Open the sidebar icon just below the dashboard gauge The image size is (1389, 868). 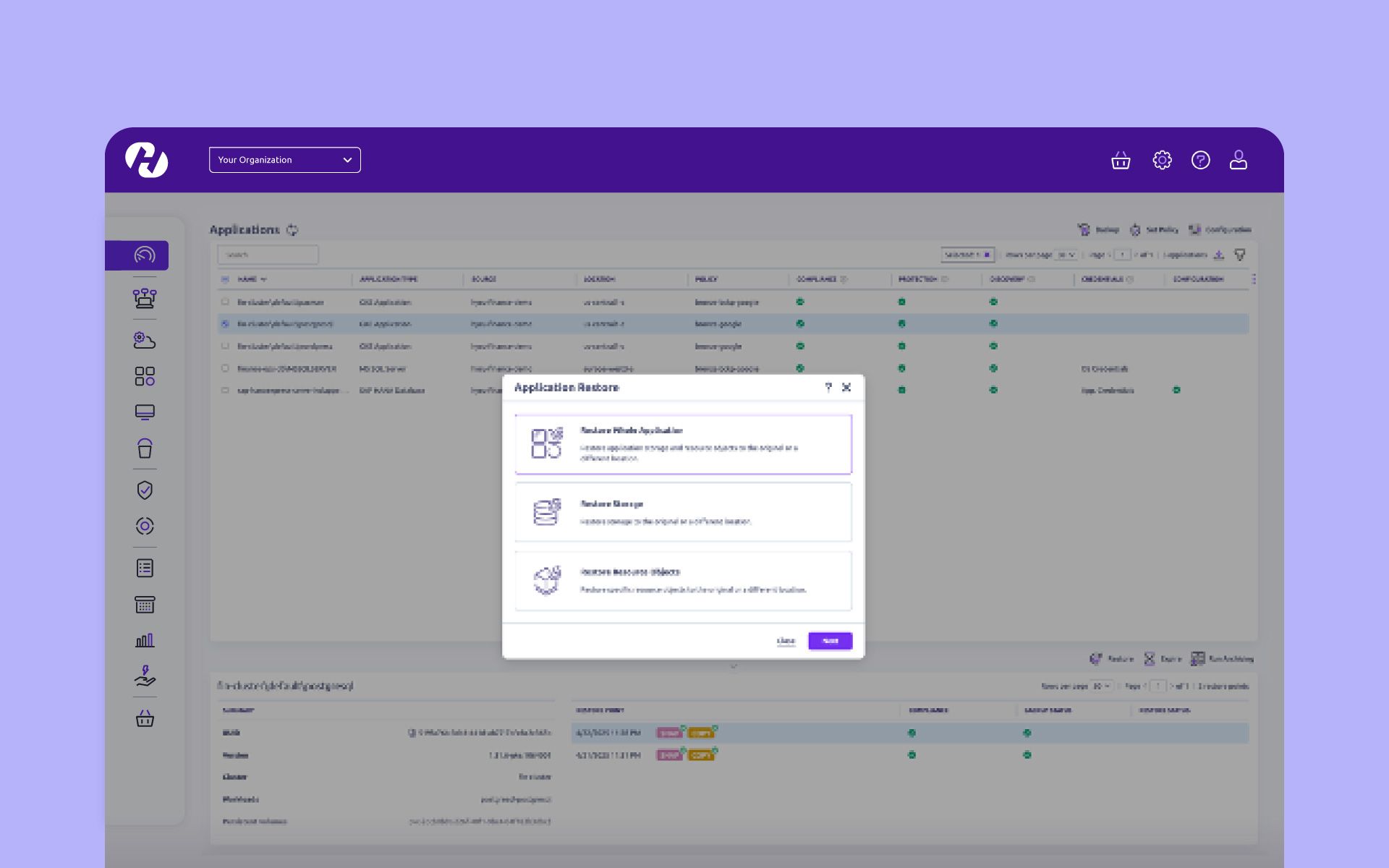pos(145,298)
